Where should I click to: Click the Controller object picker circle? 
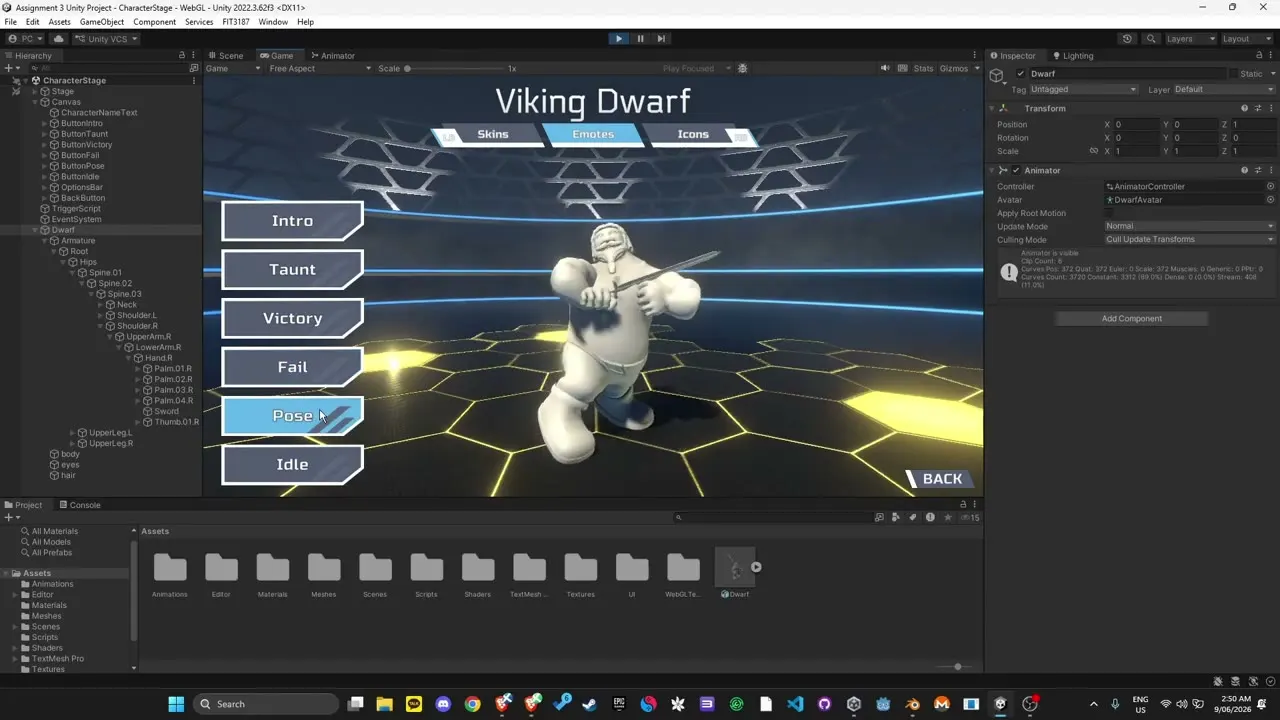pyautogui.click(x=1271, y=187)
